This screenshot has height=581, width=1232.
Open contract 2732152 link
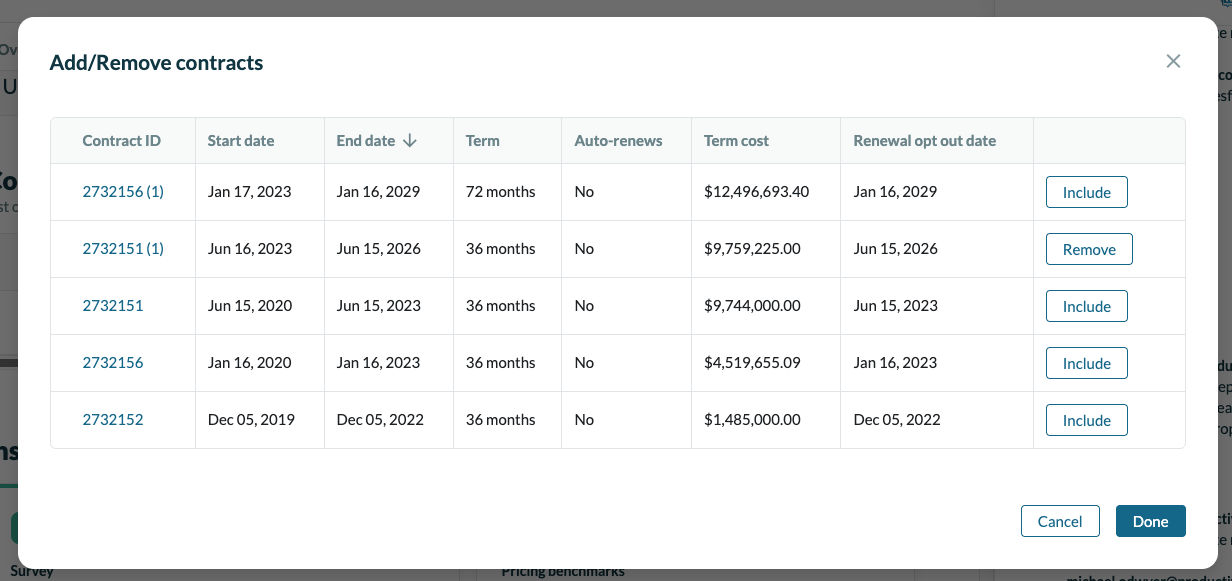112,420
